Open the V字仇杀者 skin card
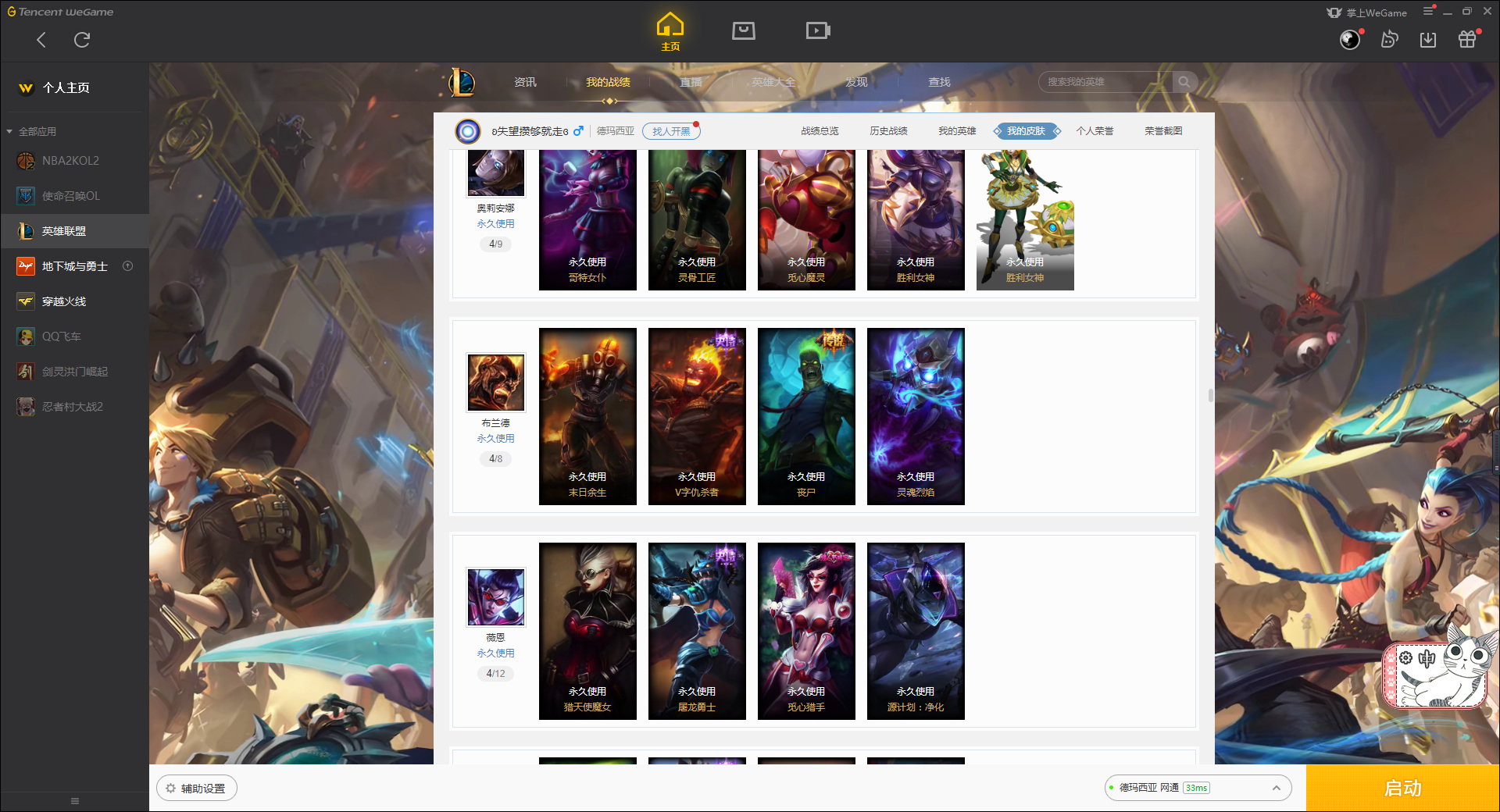 click(x=697, y=416)
